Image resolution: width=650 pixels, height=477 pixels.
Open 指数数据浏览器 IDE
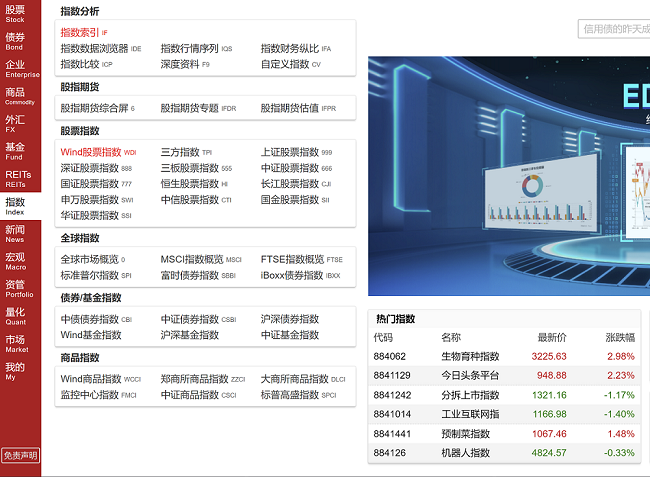[x=101, y=48]
